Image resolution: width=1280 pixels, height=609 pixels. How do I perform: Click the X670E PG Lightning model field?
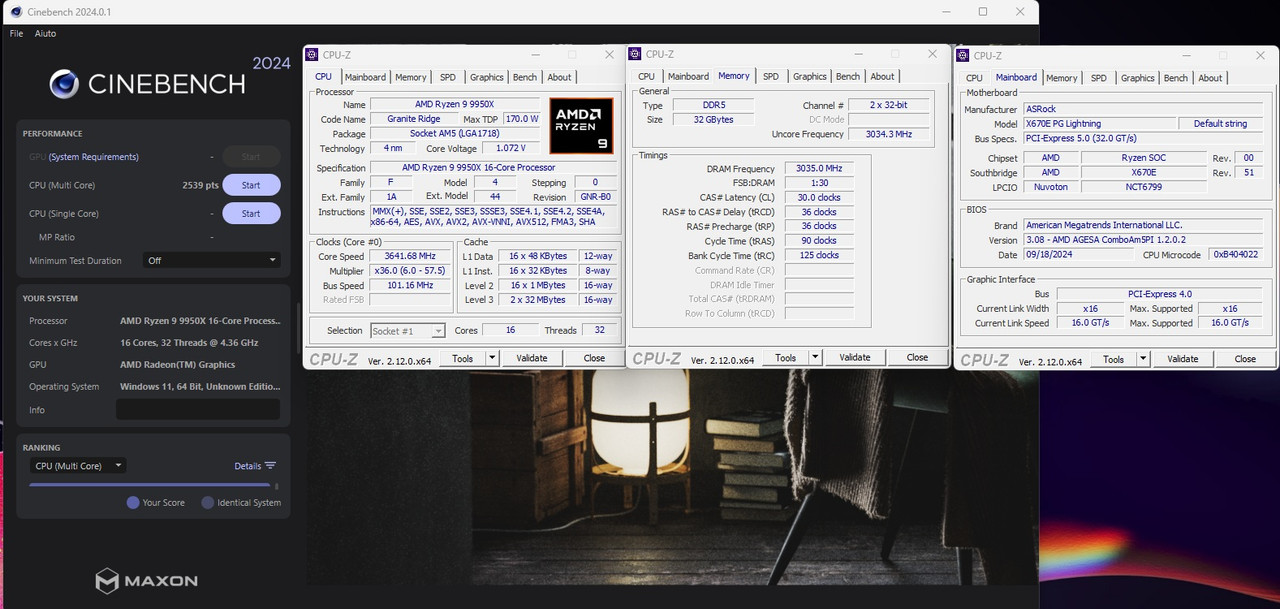(x=1098, y=124)
